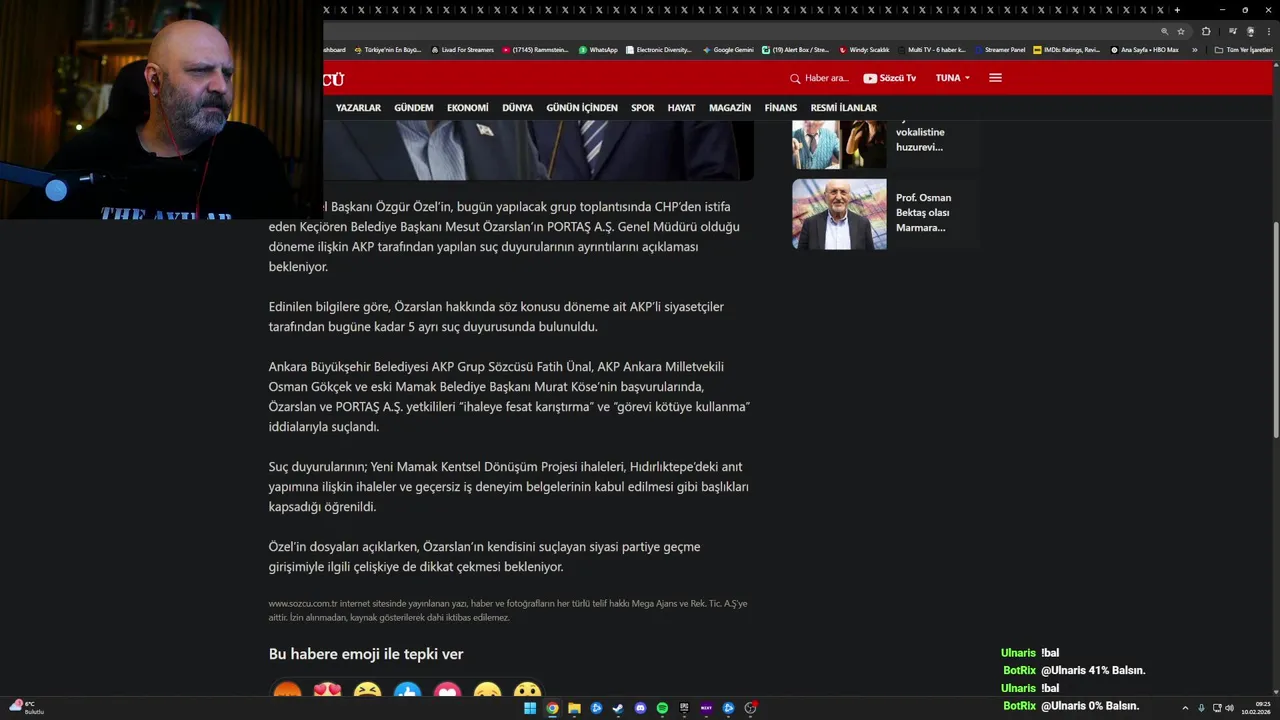Open the Chrome extensions puzzle icon
The width and height of the screenshot is (1280, 720).
tap(1206, 31)
